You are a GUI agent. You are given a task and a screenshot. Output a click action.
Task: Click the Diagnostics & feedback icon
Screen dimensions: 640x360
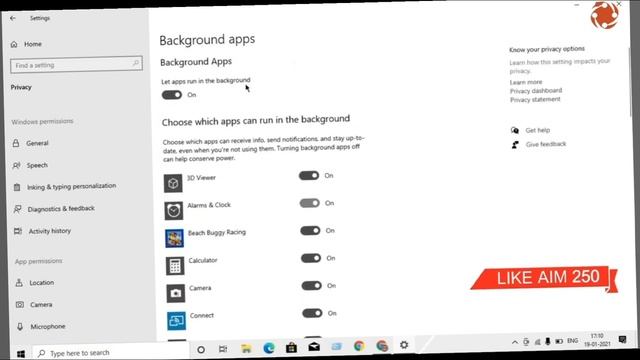17,209
